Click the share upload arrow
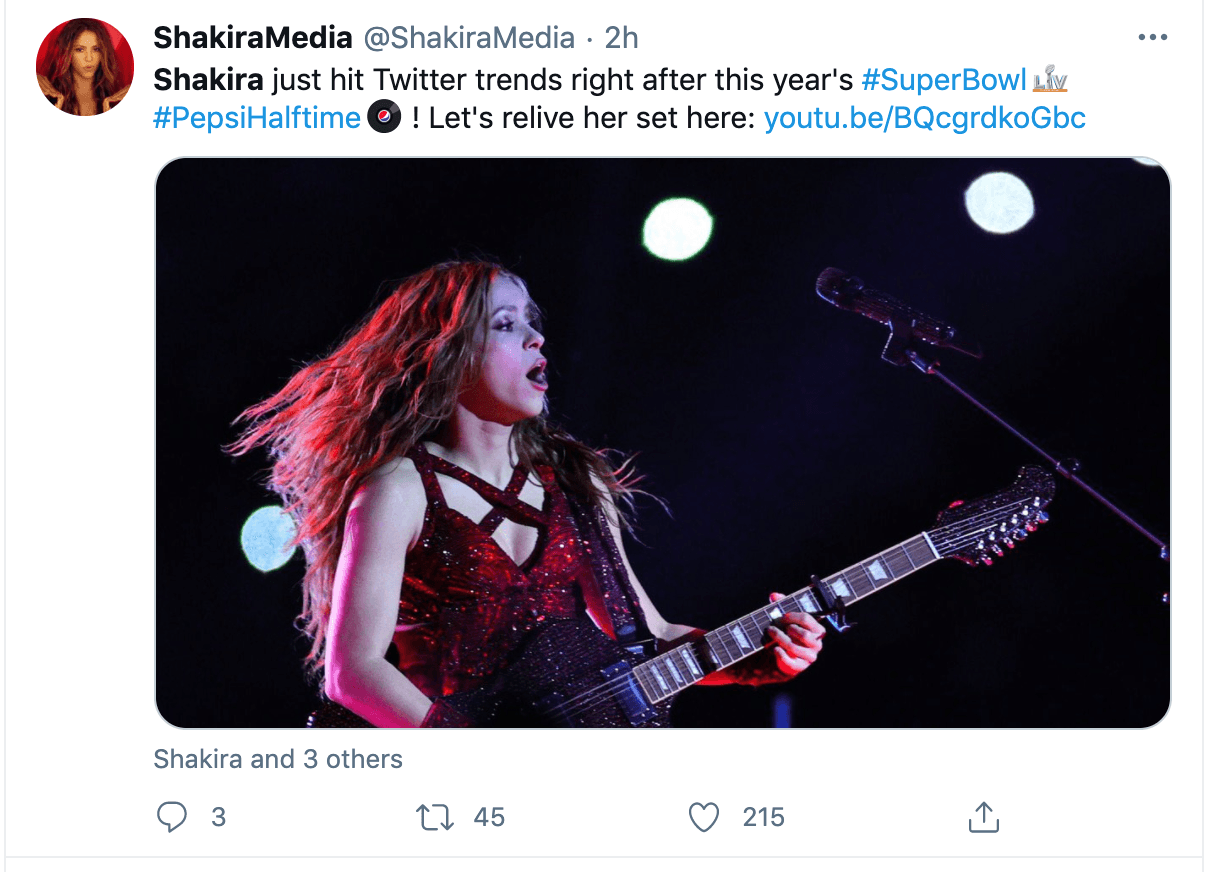Screen dimensions: 1210x872 click(984, 817)
